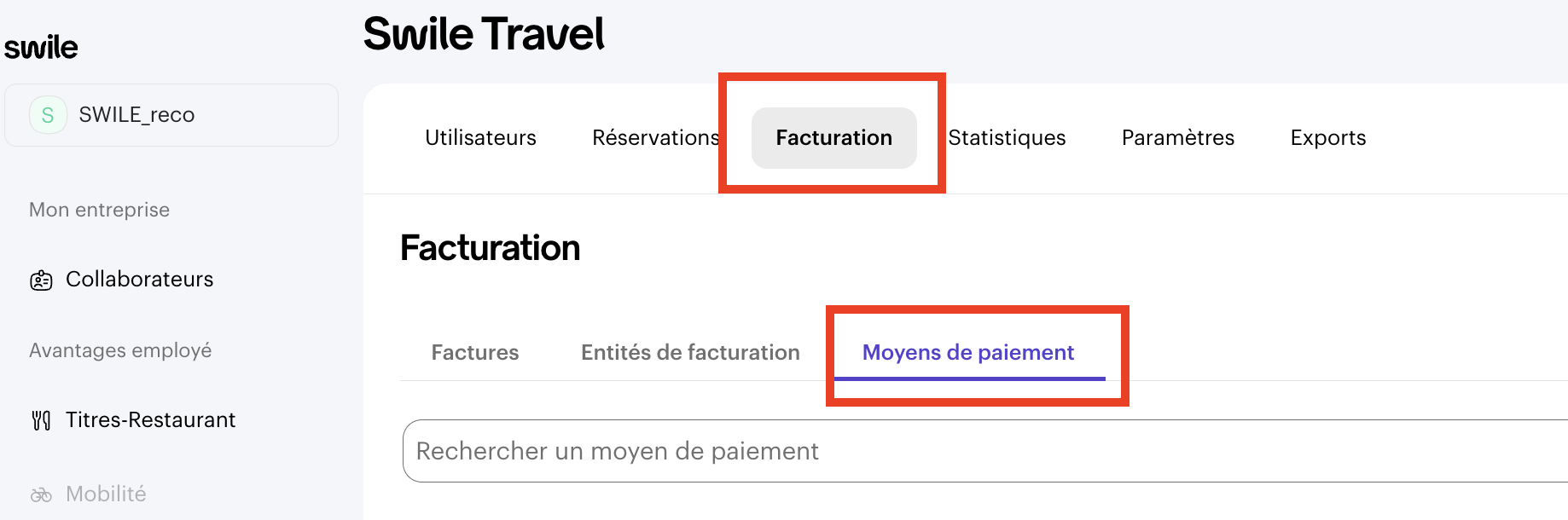Open the Réservations tab

[x=655, y=138]
